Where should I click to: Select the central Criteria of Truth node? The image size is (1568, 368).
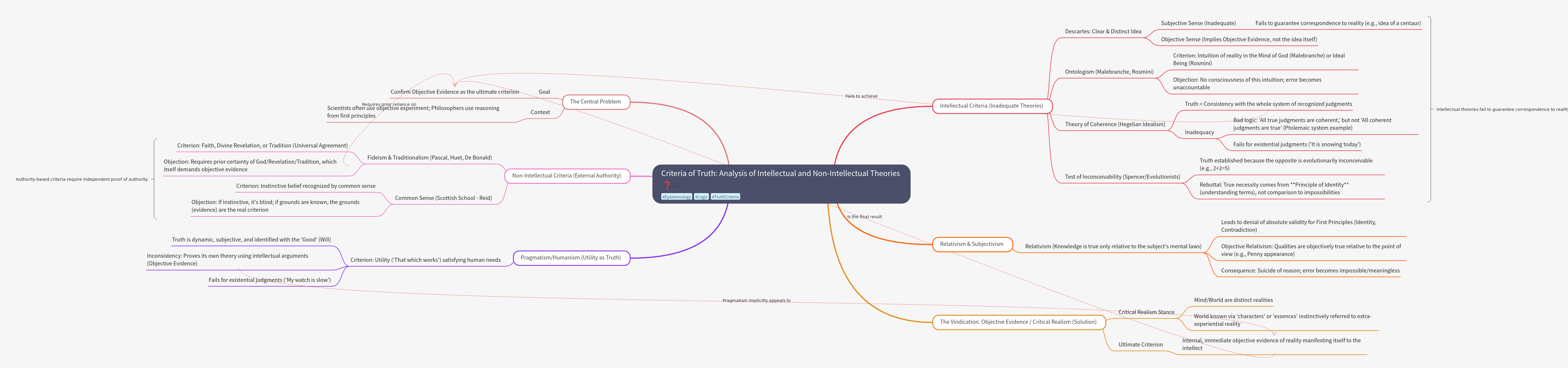(780, 174)
